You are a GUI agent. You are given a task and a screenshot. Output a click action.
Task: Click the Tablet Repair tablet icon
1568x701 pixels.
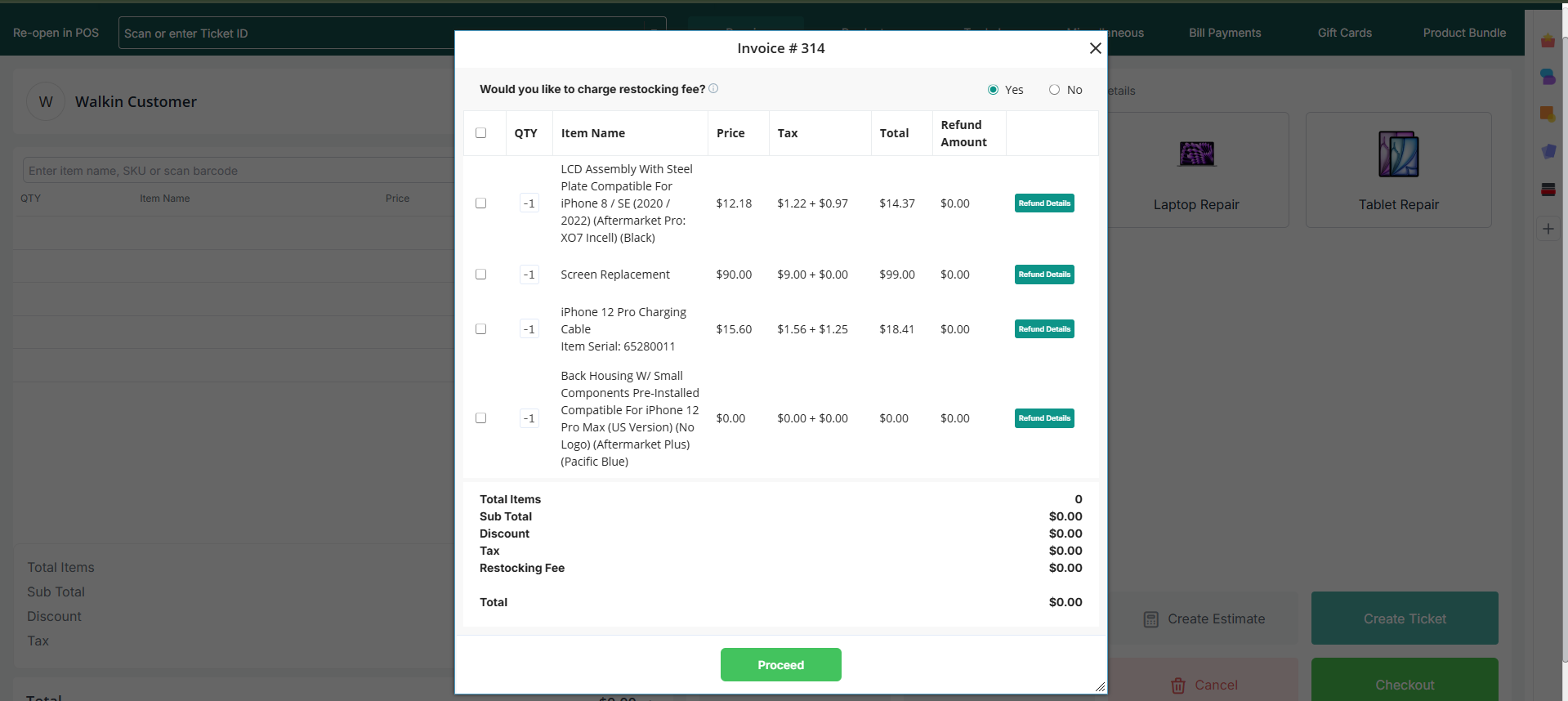(1399, 154)
